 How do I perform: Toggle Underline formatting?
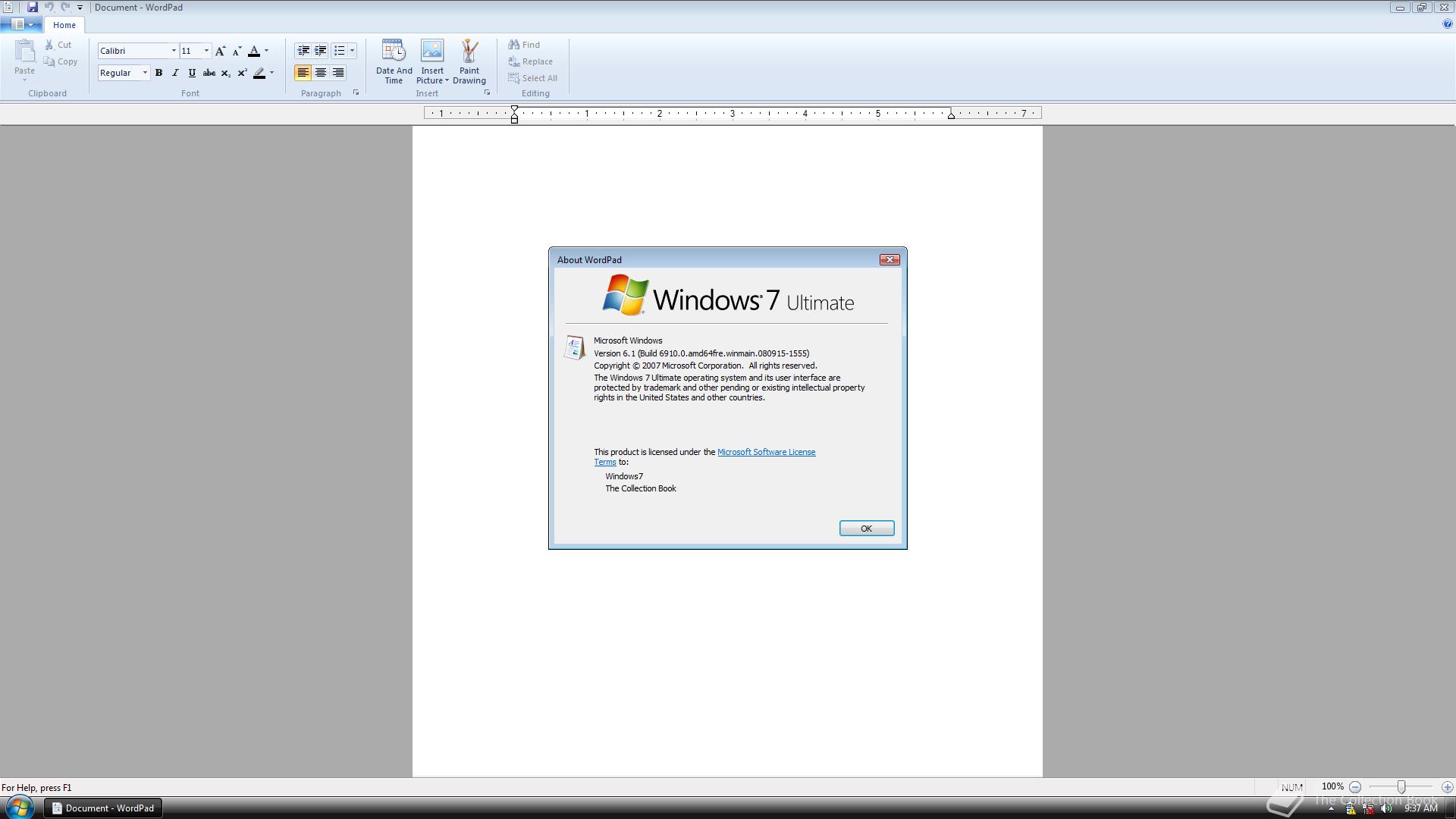[192, 73]
